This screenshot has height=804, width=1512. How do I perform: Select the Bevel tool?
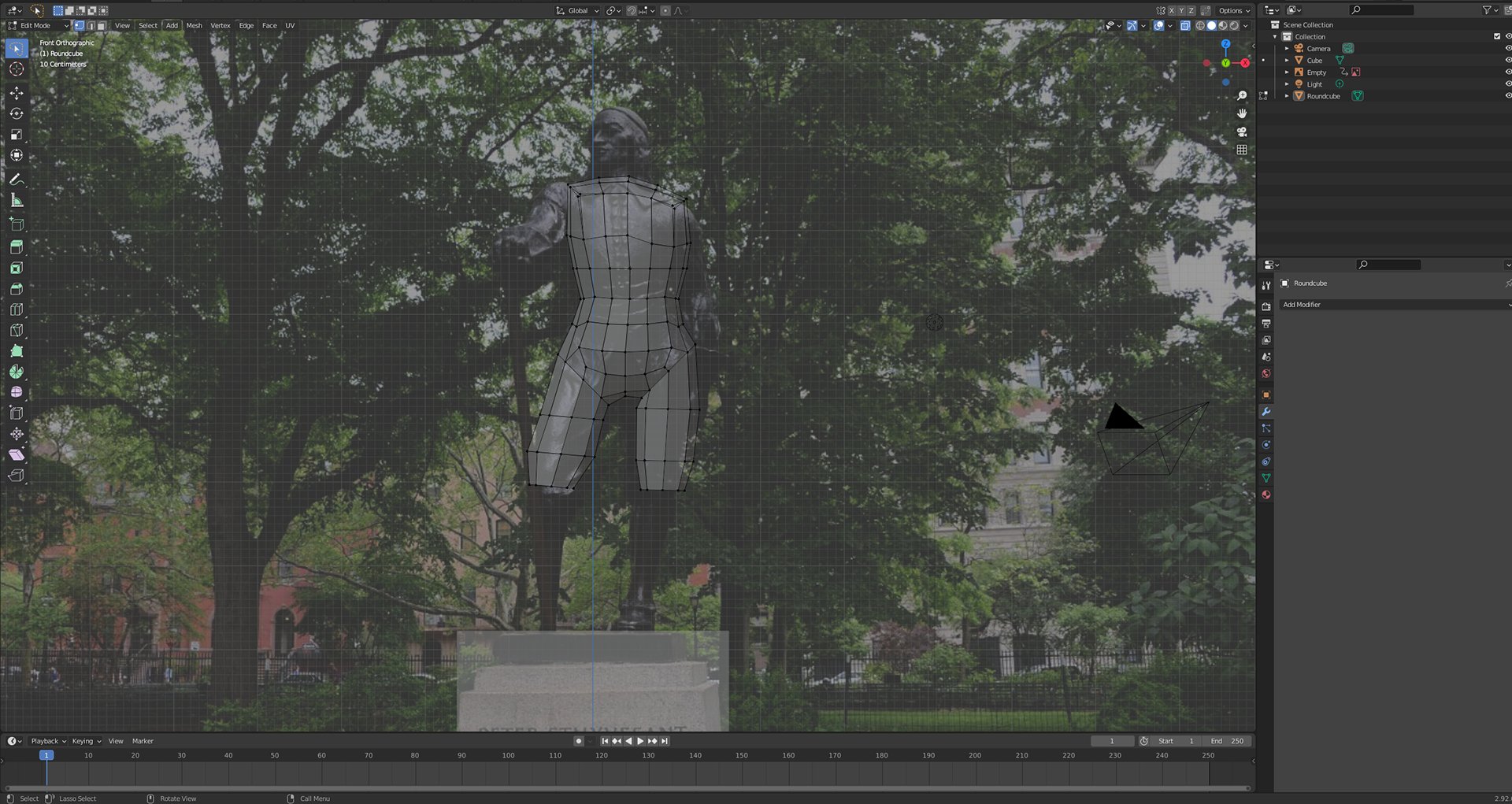click(x=17, y=289)
